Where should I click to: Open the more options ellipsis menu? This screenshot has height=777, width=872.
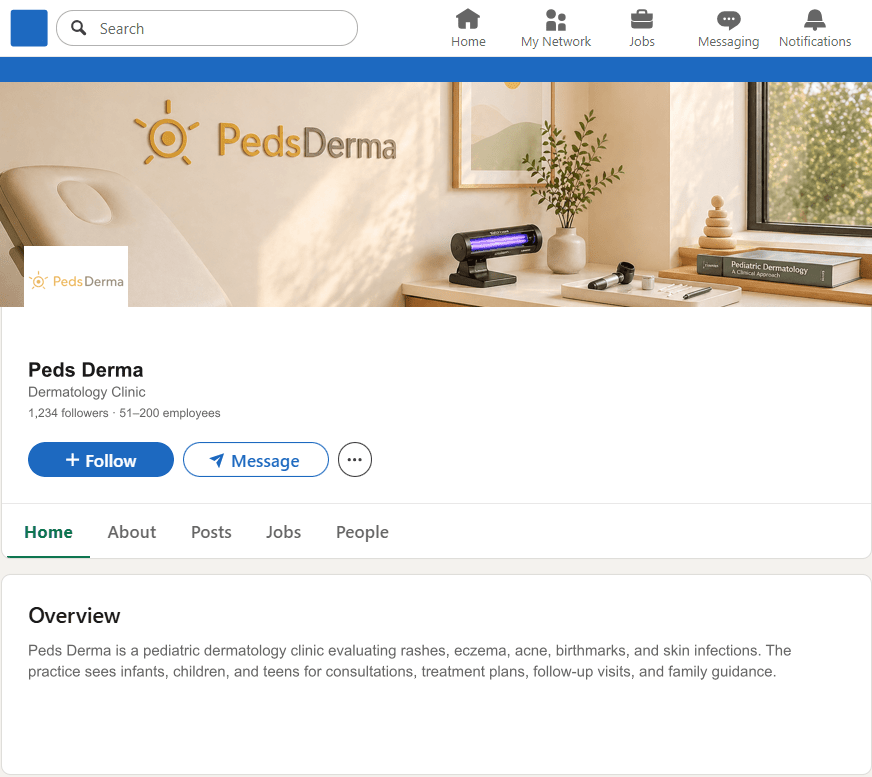pos(354,459)
